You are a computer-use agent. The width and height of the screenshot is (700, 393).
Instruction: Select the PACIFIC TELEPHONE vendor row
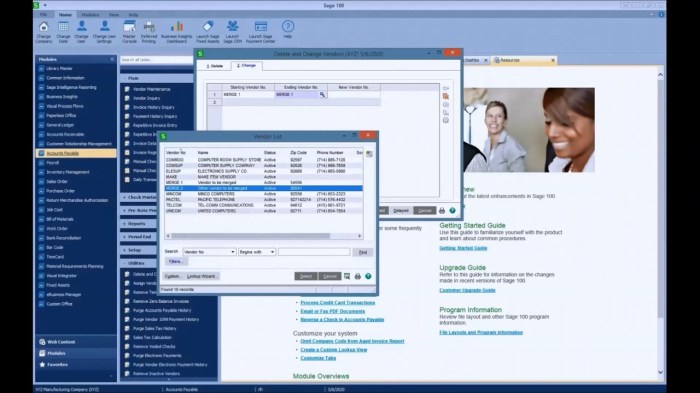[x=263, y=200]
